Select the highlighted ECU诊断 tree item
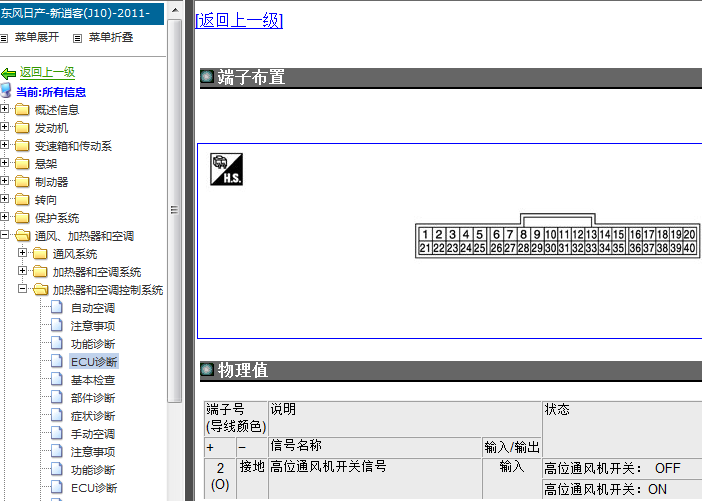The image size is (702, 501). (x=94, y=362)
